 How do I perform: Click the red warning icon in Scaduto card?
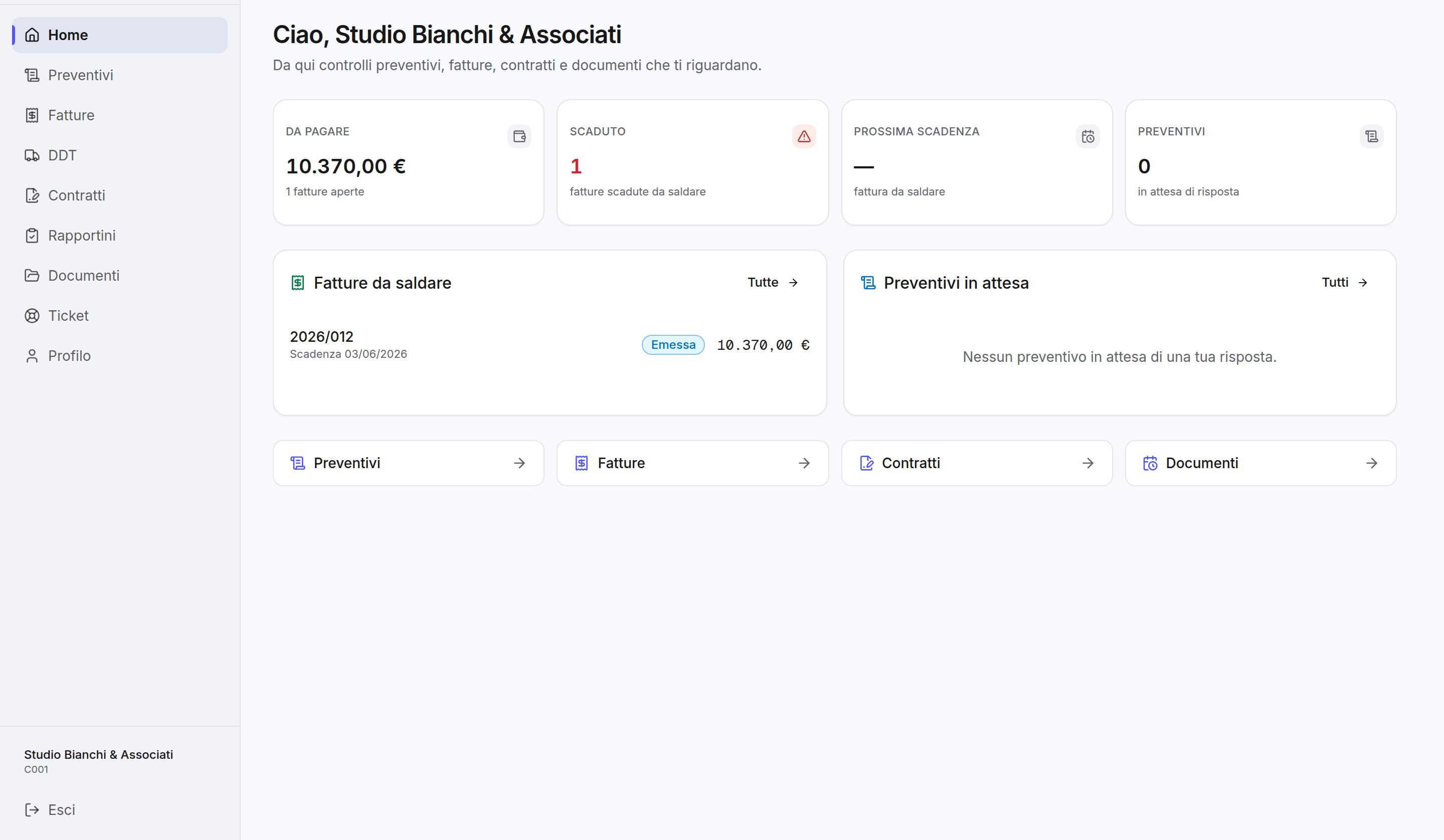pyautogui.click(x=804, y=136)
